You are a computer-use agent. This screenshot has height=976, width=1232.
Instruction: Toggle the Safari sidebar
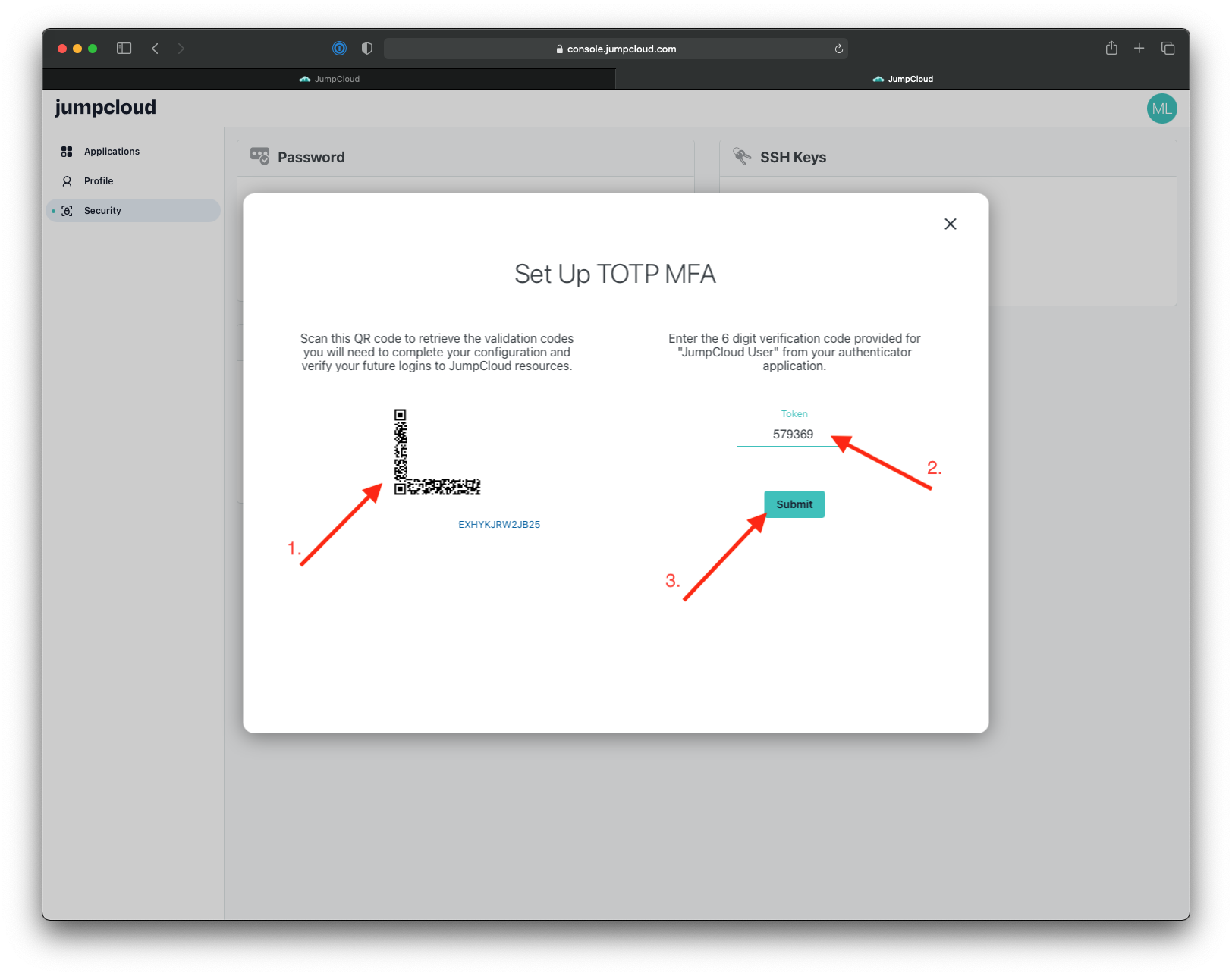[124, 49]
